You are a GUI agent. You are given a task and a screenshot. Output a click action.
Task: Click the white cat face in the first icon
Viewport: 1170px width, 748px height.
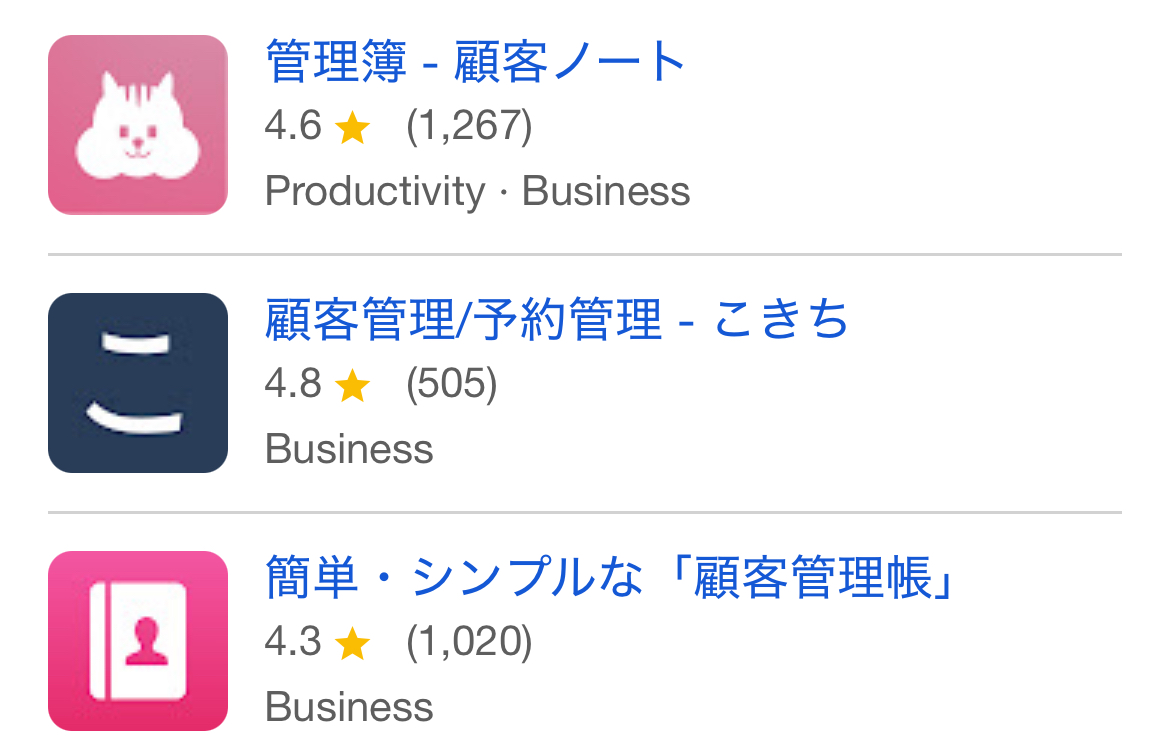(138, 125)
